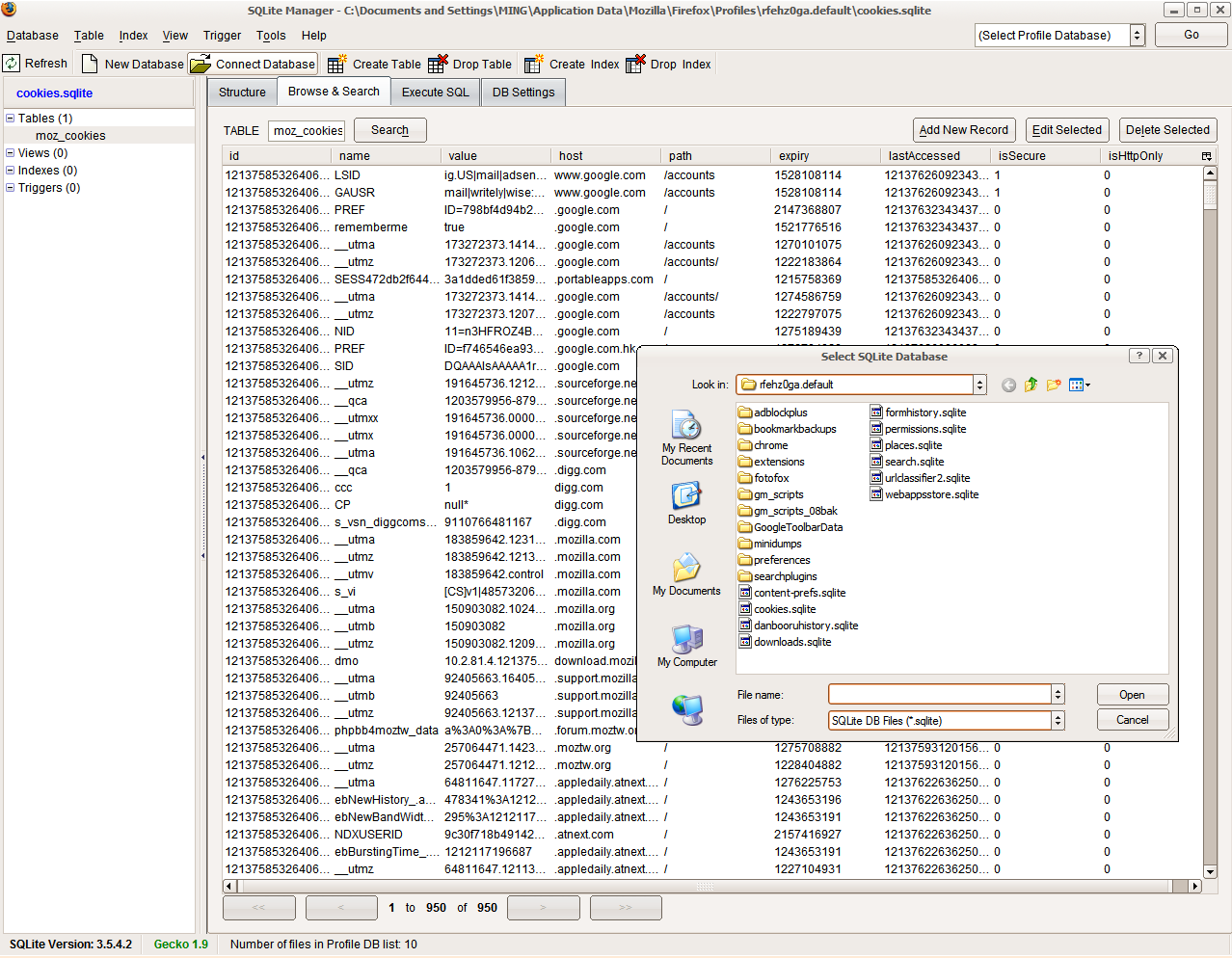The image size is (1232, 958).
Task: Expand the Indexes (0) tree node
Action: (11, 171)
